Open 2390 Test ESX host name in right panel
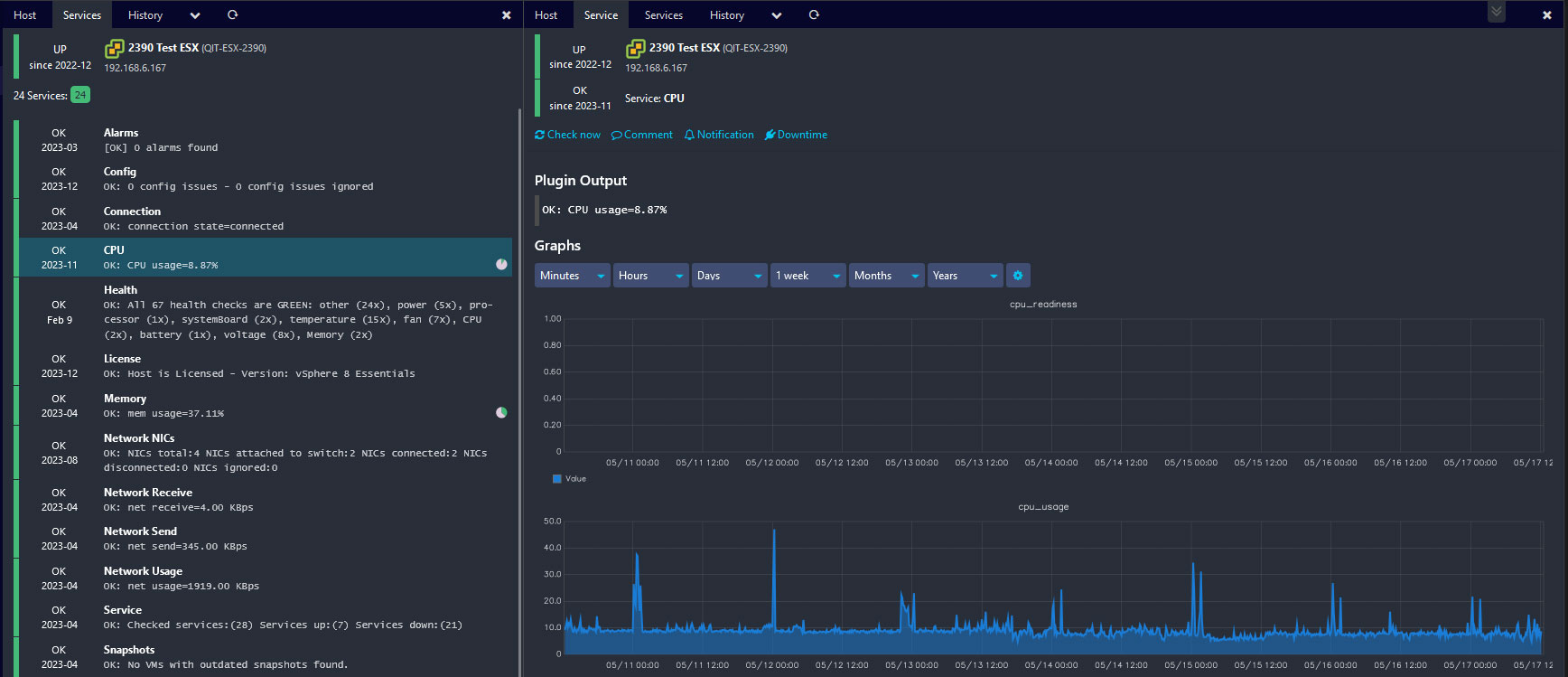 coord(685,48)
